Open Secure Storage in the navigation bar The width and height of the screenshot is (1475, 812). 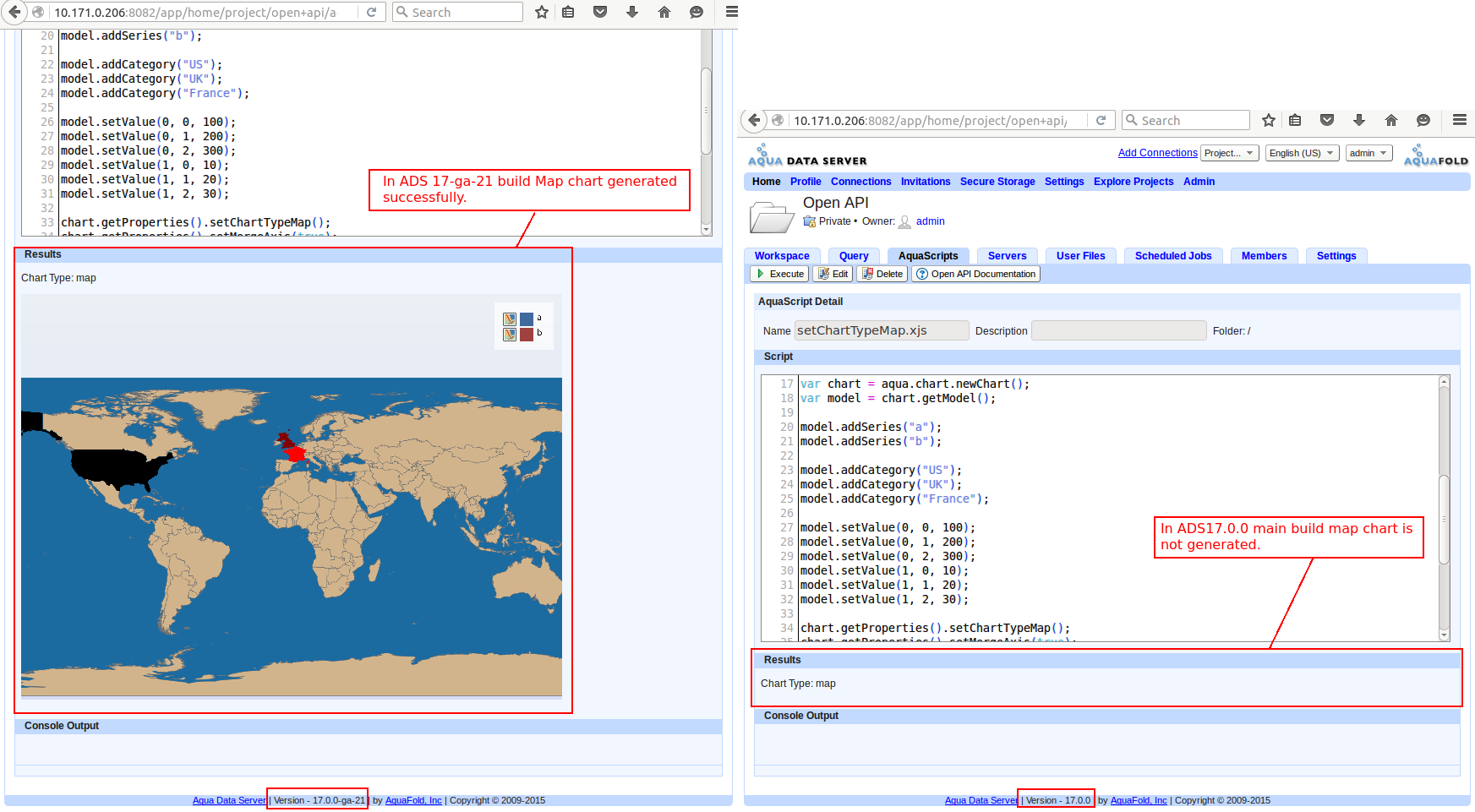(997, 182)
